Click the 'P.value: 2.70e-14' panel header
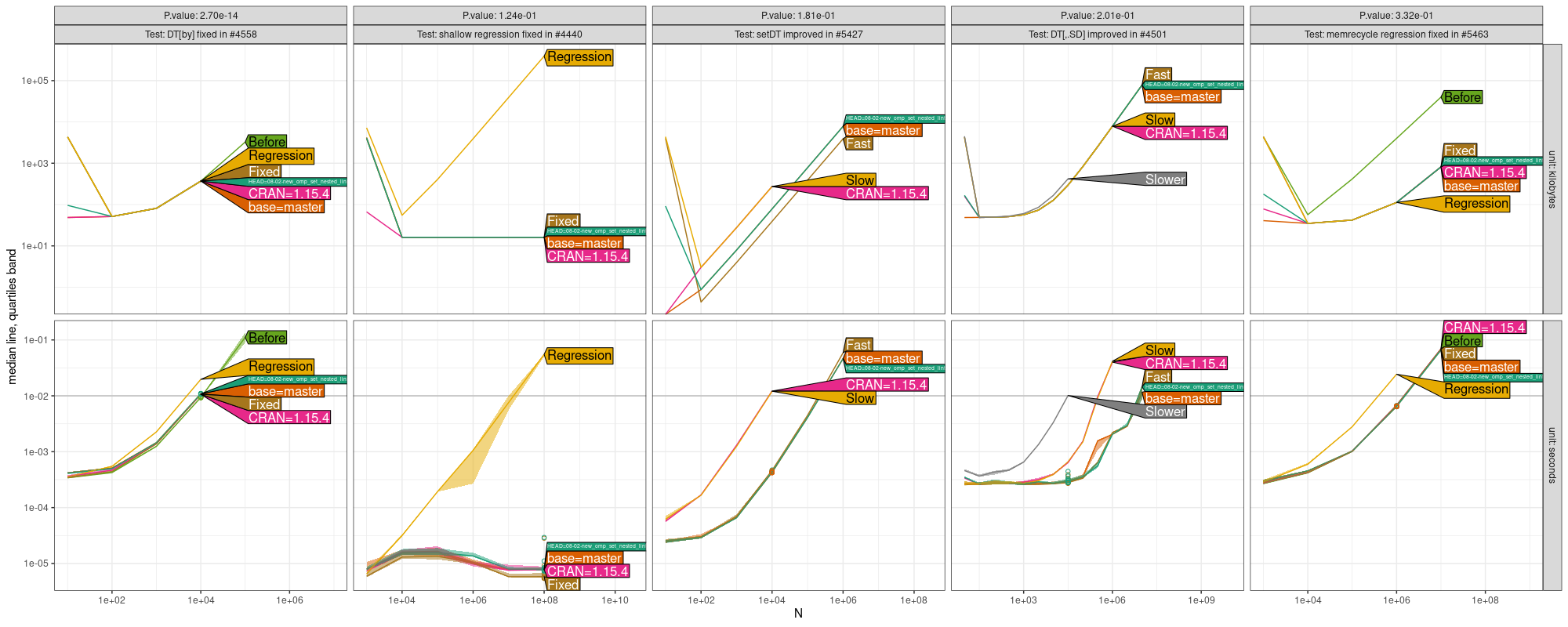Viewport: 1568px width, 627px height. 201,16
